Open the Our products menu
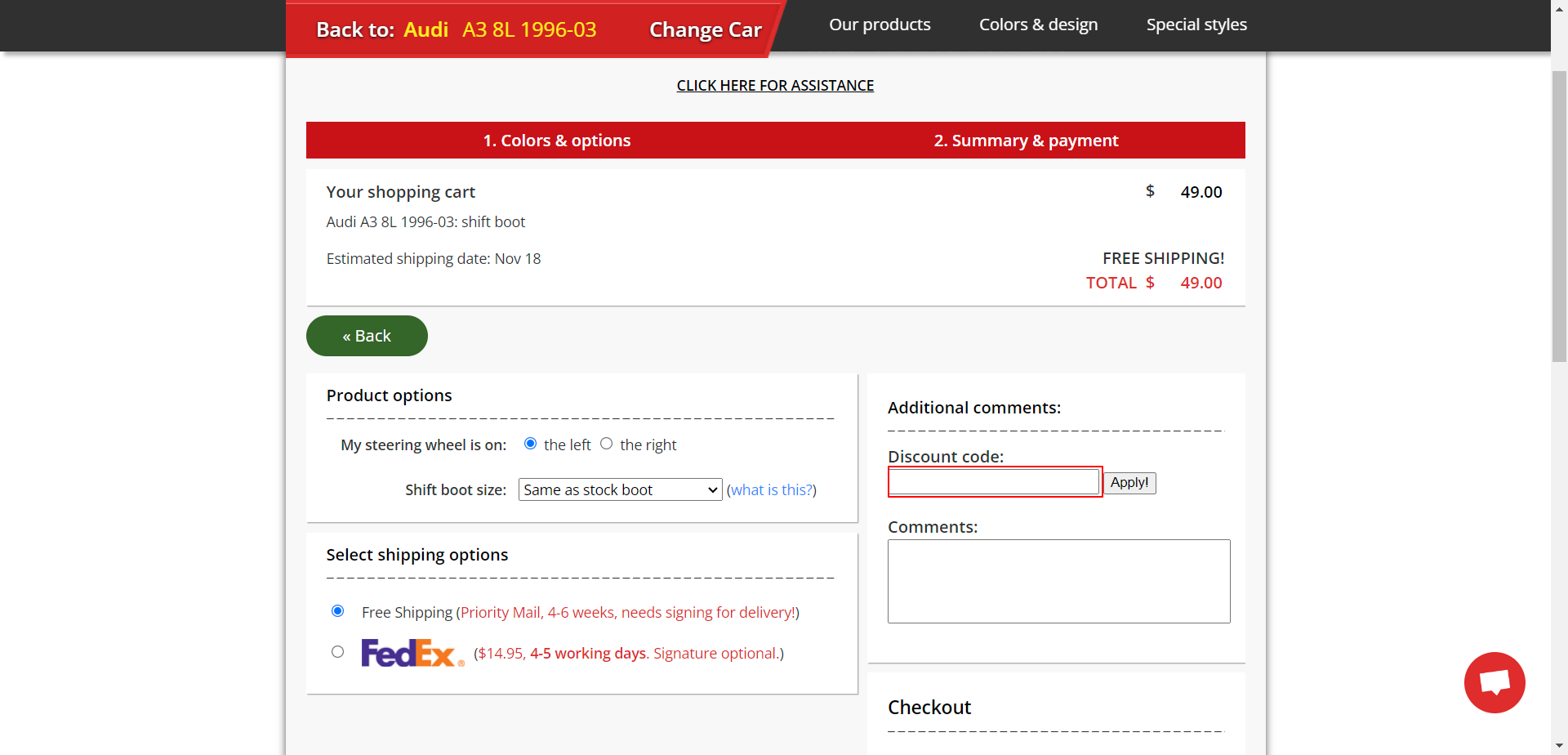The image size is (1568, 755). (x=880, y=25)
